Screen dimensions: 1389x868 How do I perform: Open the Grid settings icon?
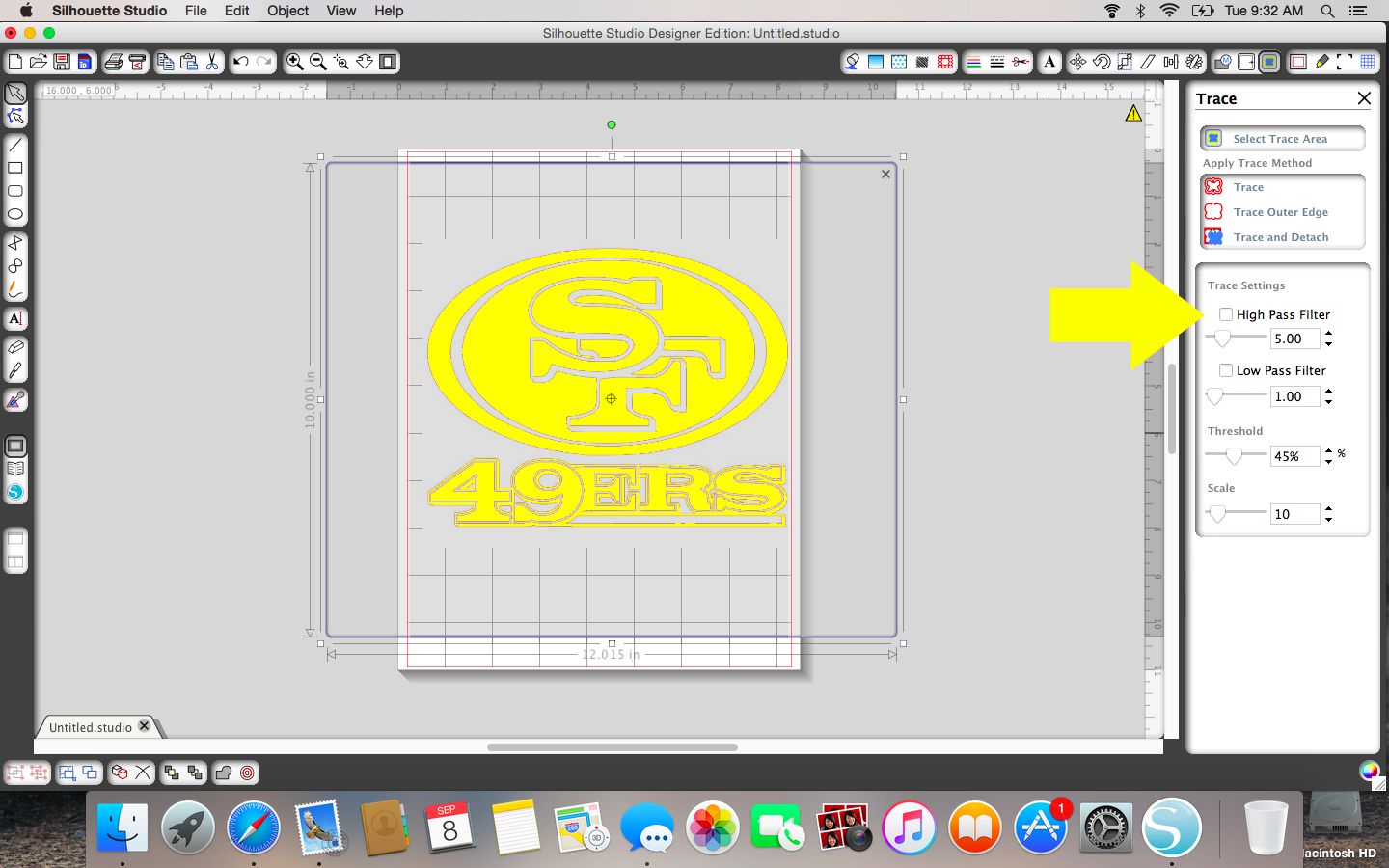[1368, 62]
